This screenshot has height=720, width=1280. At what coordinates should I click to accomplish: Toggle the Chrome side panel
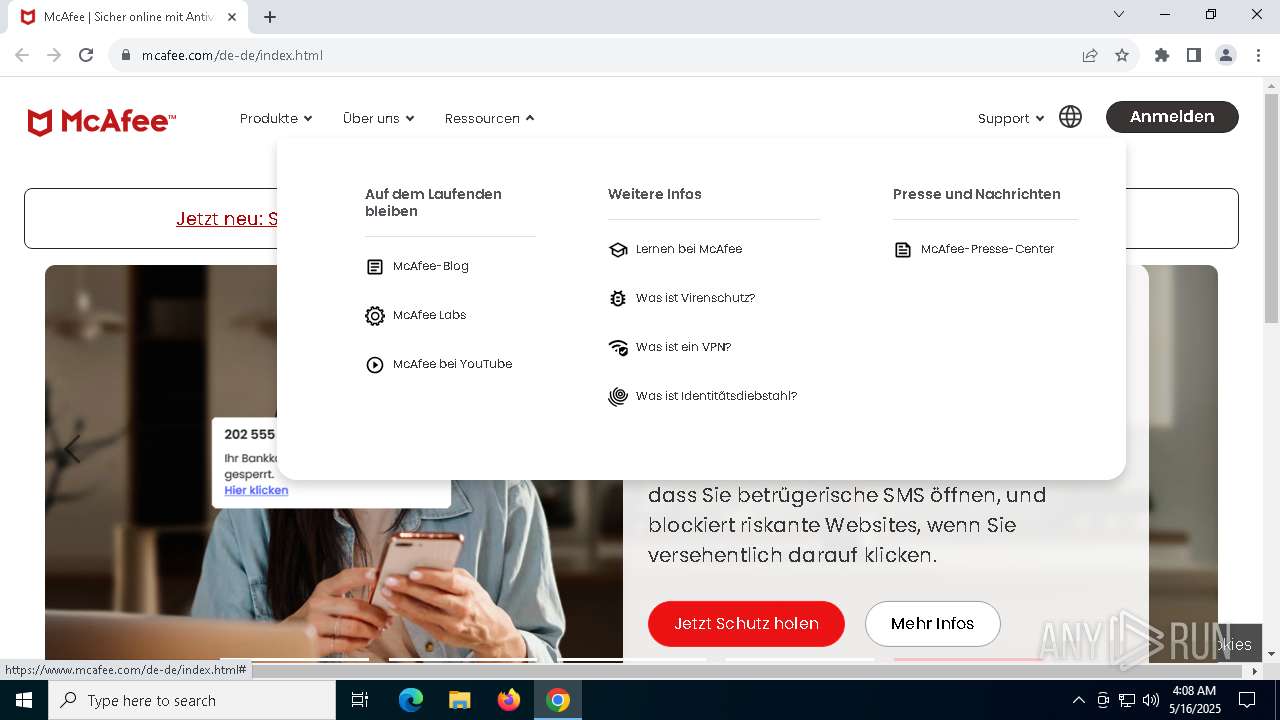pyautogui.click(x=1194, y=55)
